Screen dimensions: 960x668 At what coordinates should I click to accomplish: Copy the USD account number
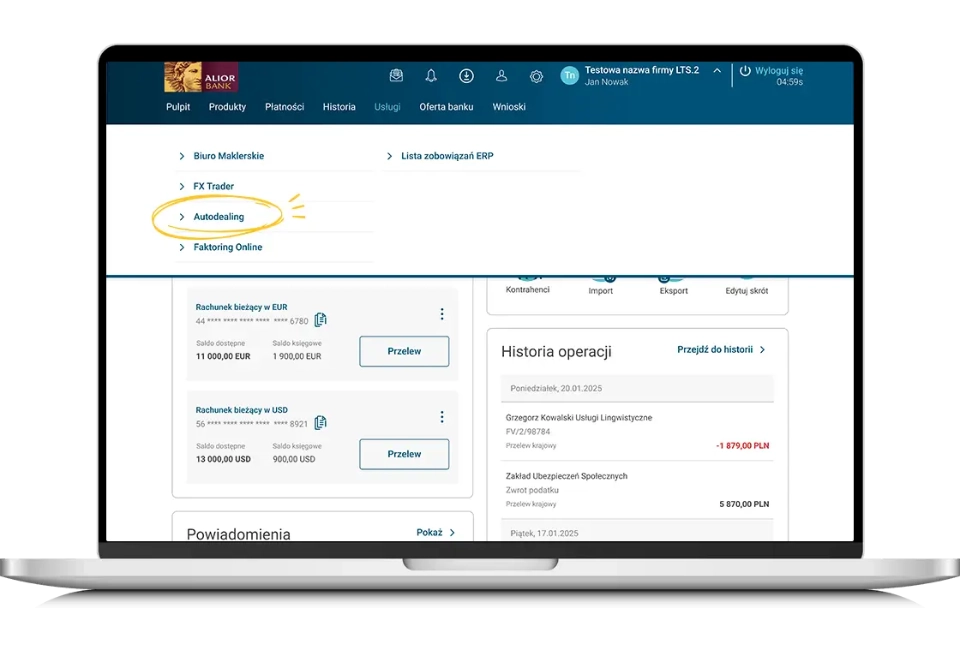(320, 422)
